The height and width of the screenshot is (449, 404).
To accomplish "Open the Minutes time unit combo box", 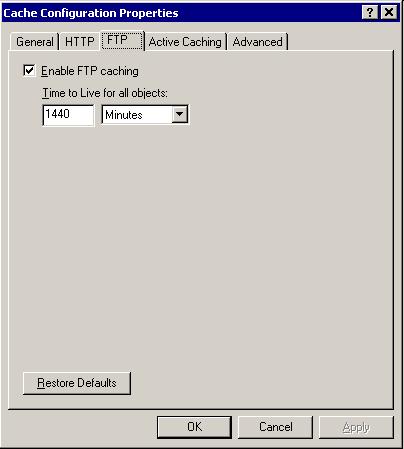I will click(145, 115).
